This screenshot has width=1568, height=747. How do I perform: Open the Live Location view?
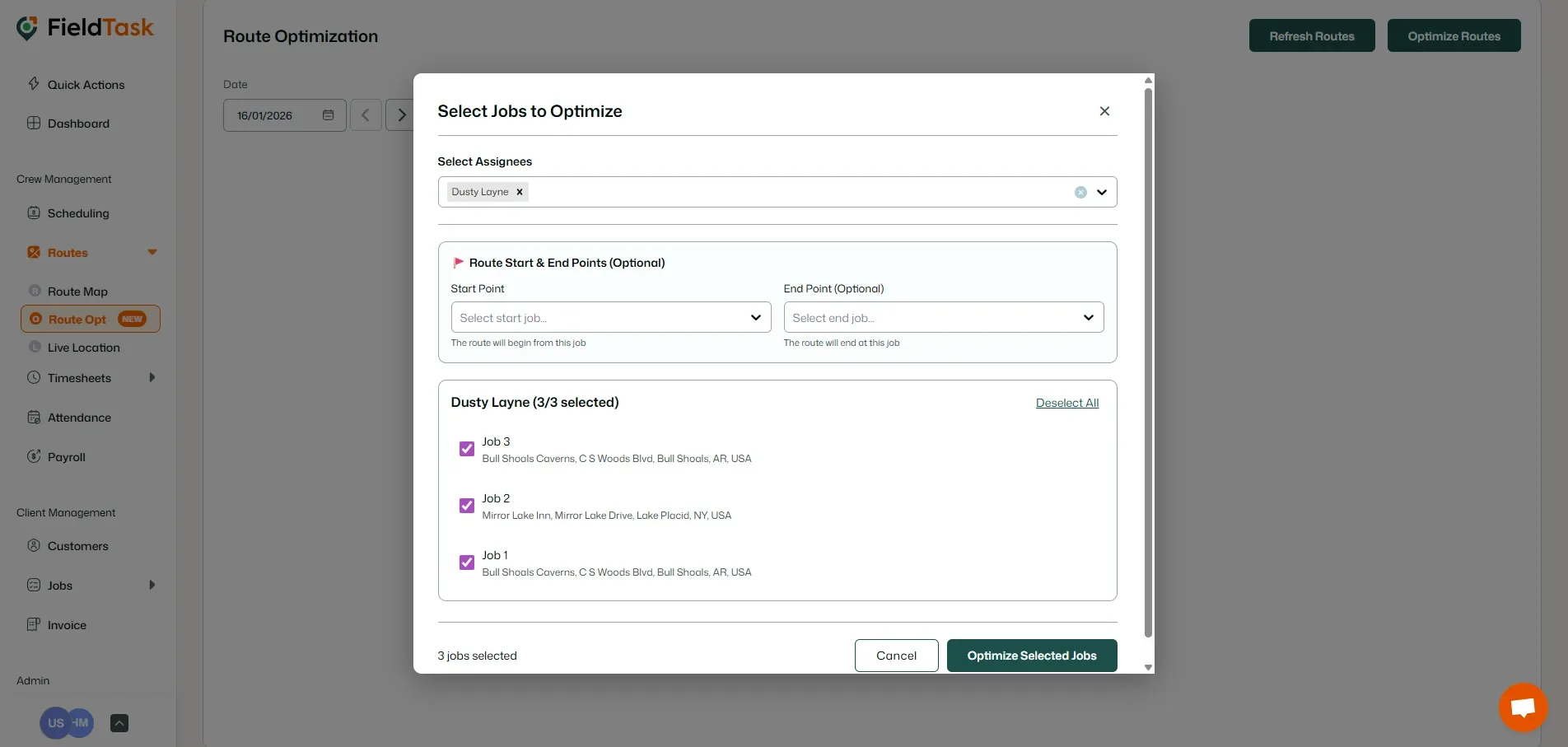click(82, 347)
